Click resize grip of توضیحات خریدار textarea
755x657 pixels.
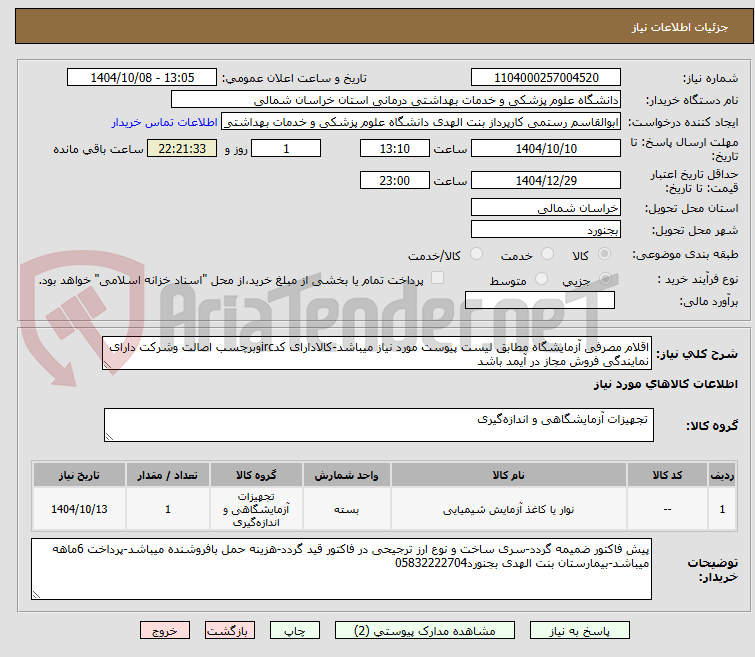36,595
